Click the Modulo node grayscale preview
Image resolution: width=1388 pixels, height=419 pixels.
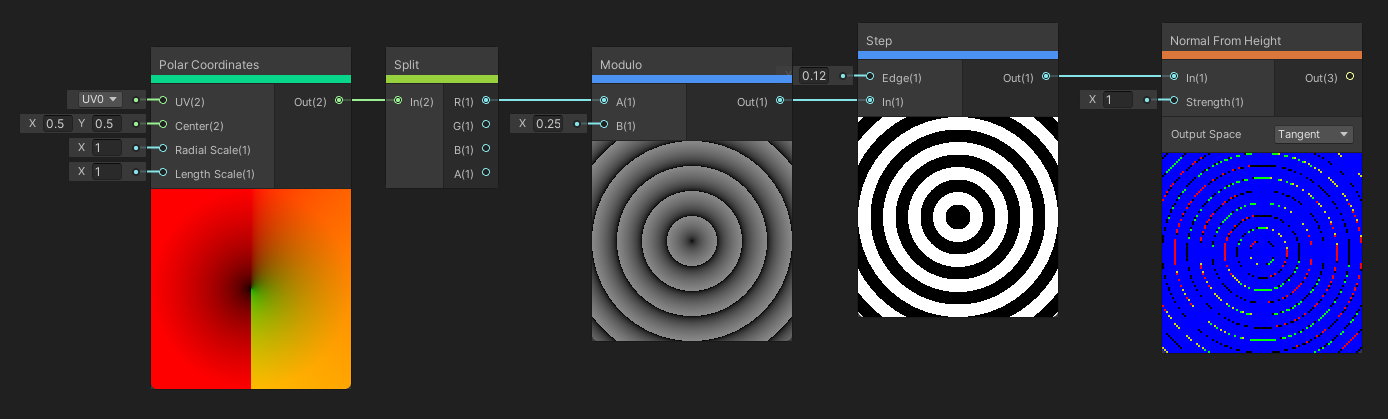pyautogui.click(x=691, y=241)
